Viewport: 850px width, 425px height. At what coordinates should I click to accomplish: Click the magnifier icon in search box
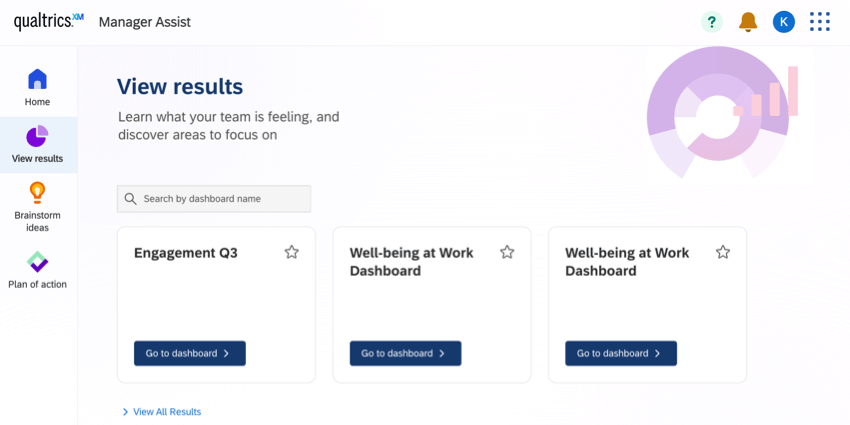pos(130,199)
